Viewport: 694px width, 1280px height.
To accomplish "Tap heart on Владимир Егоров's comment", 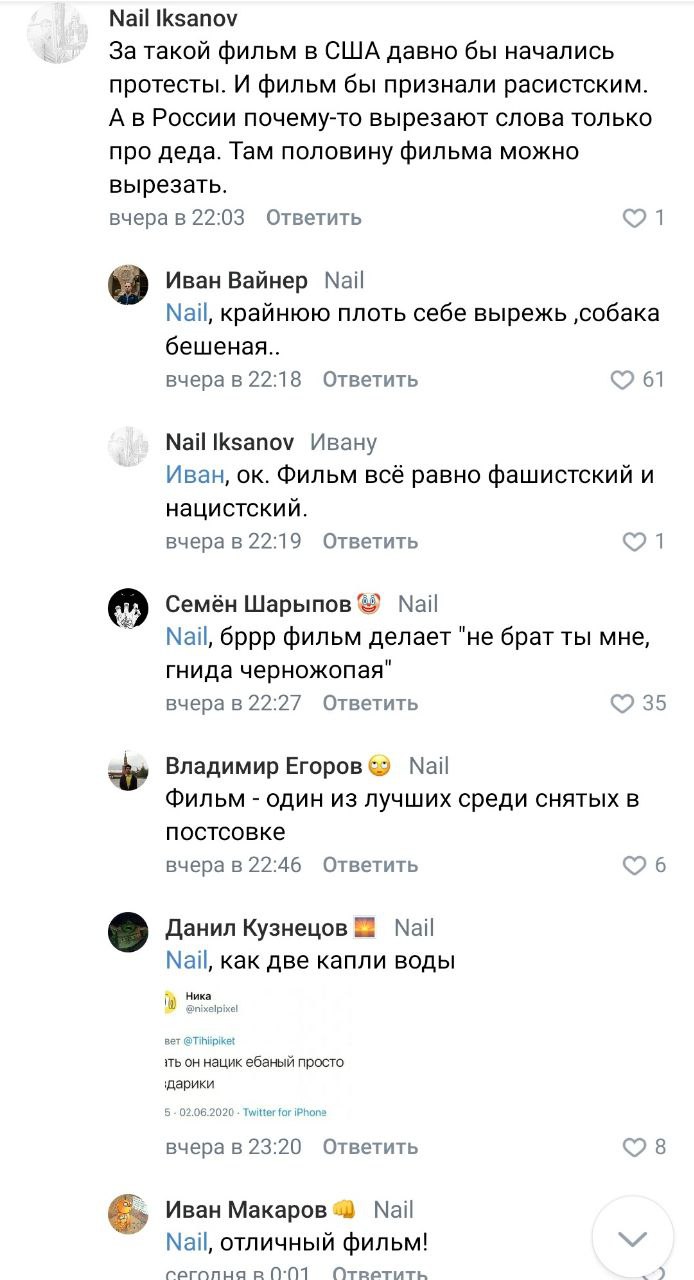I will click(634, 866).
